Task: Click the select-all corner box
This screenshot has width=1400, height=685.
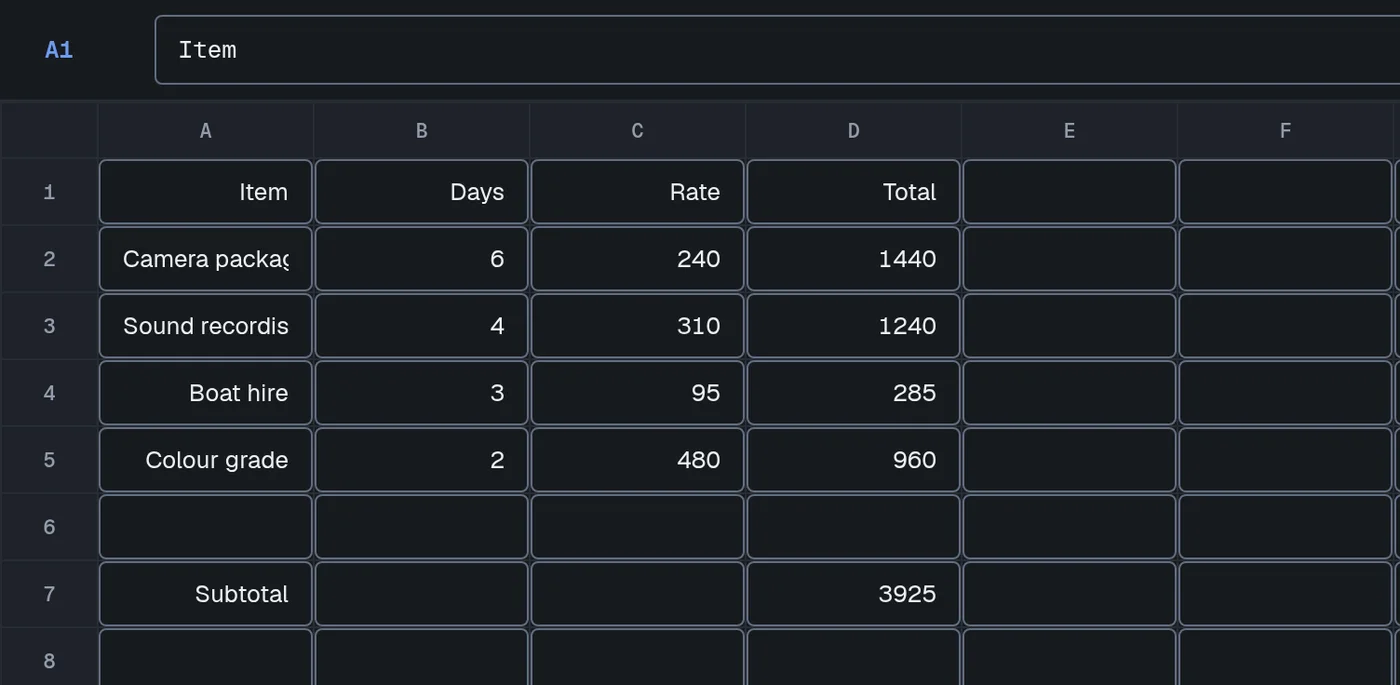Action: (x=49, y=130)
